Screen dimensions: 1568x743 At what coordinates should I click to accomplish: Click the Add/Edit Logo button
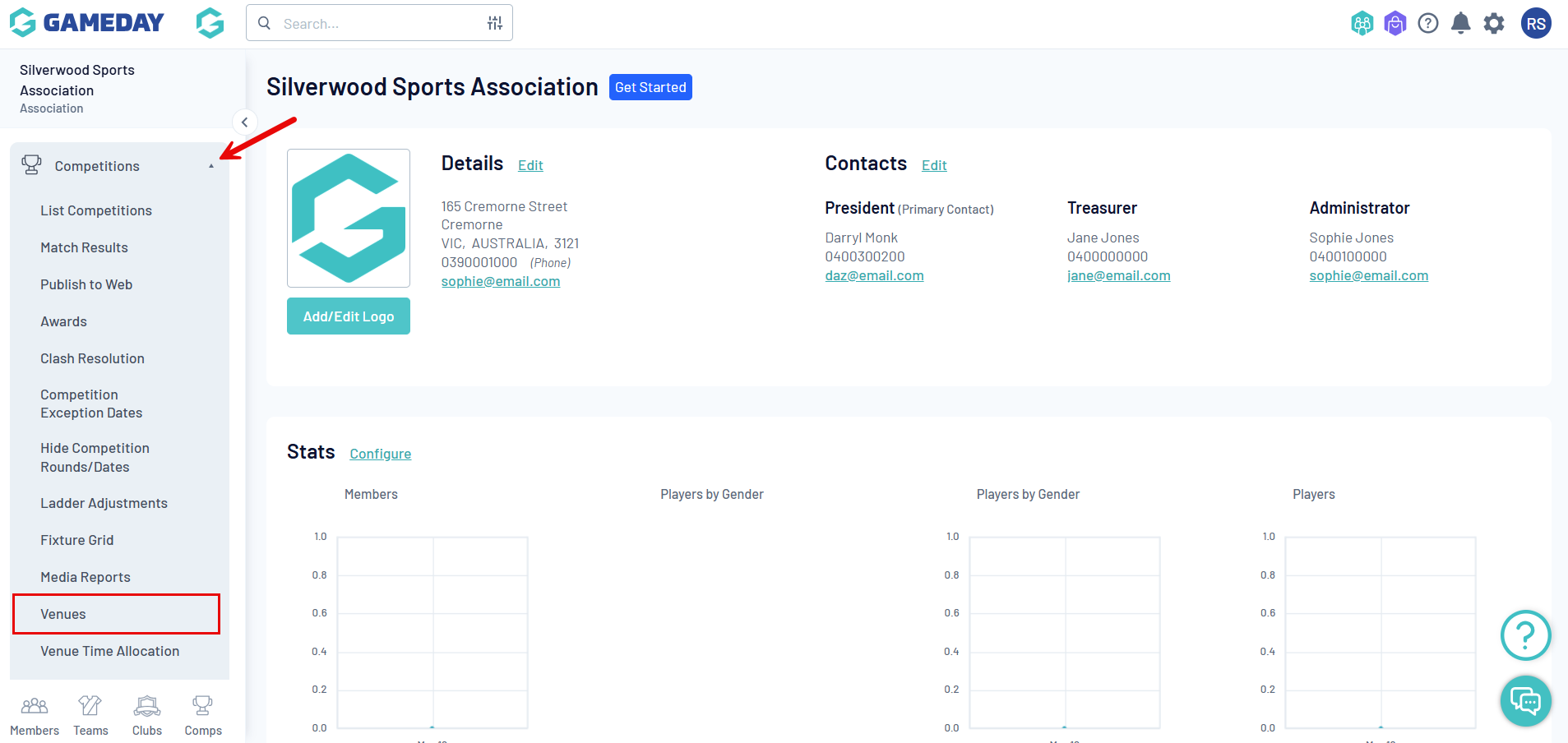coord(349,316)
